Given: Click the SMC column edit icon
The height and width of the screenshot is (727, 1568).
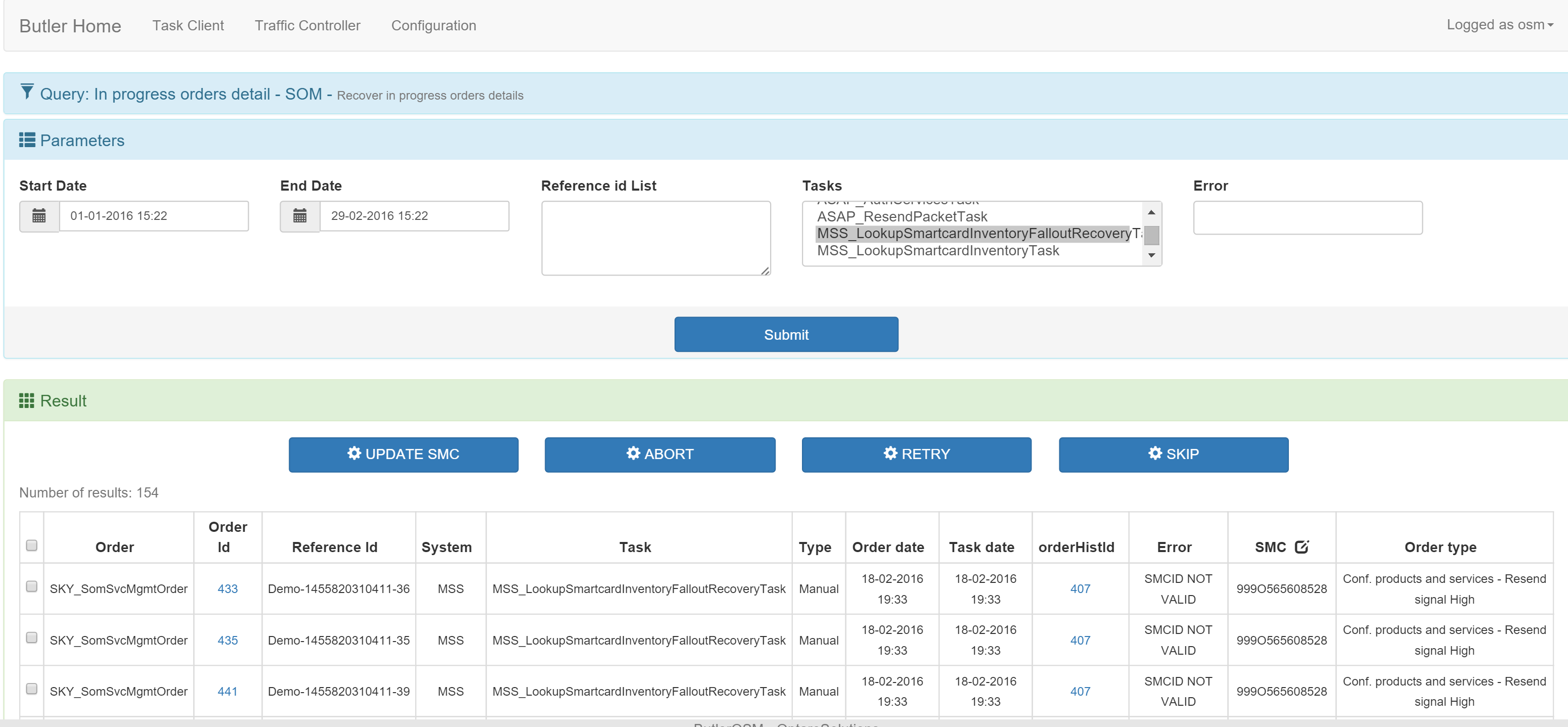Looking at the screenshot, I should [x=1302, y=547].
